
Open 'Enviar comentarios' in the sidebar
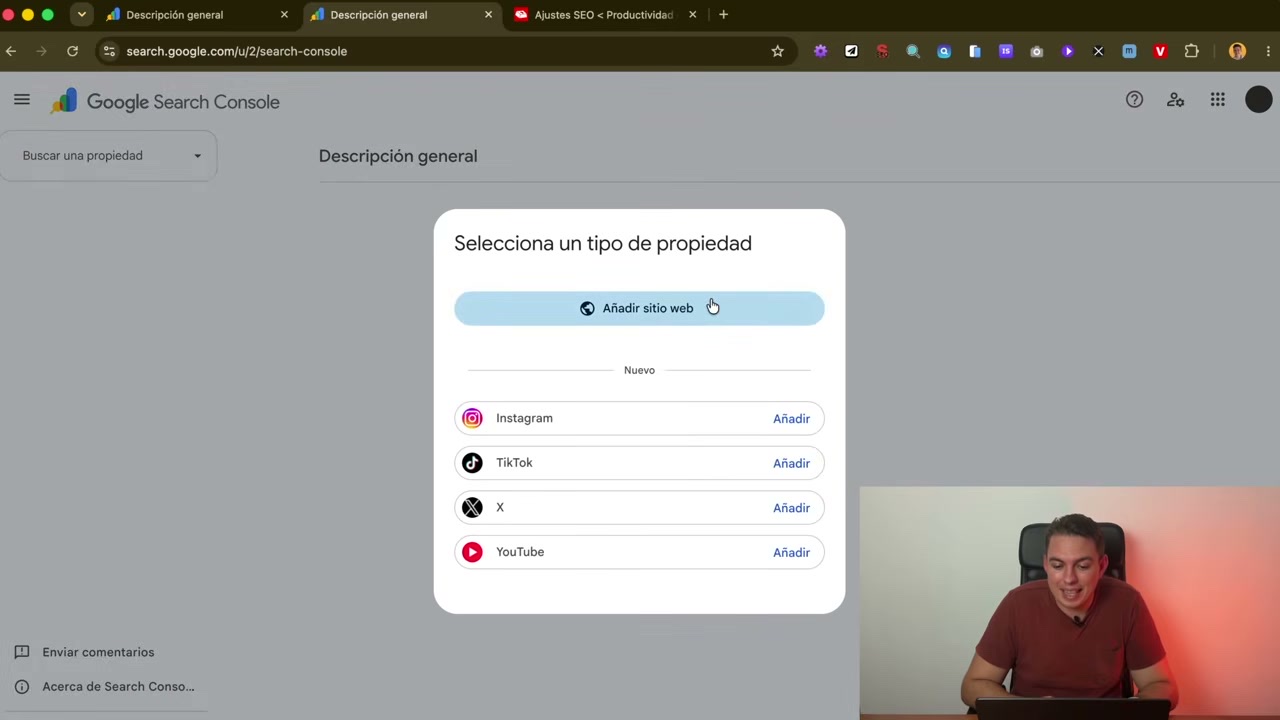pyautogui.click(x=98, y=652)
